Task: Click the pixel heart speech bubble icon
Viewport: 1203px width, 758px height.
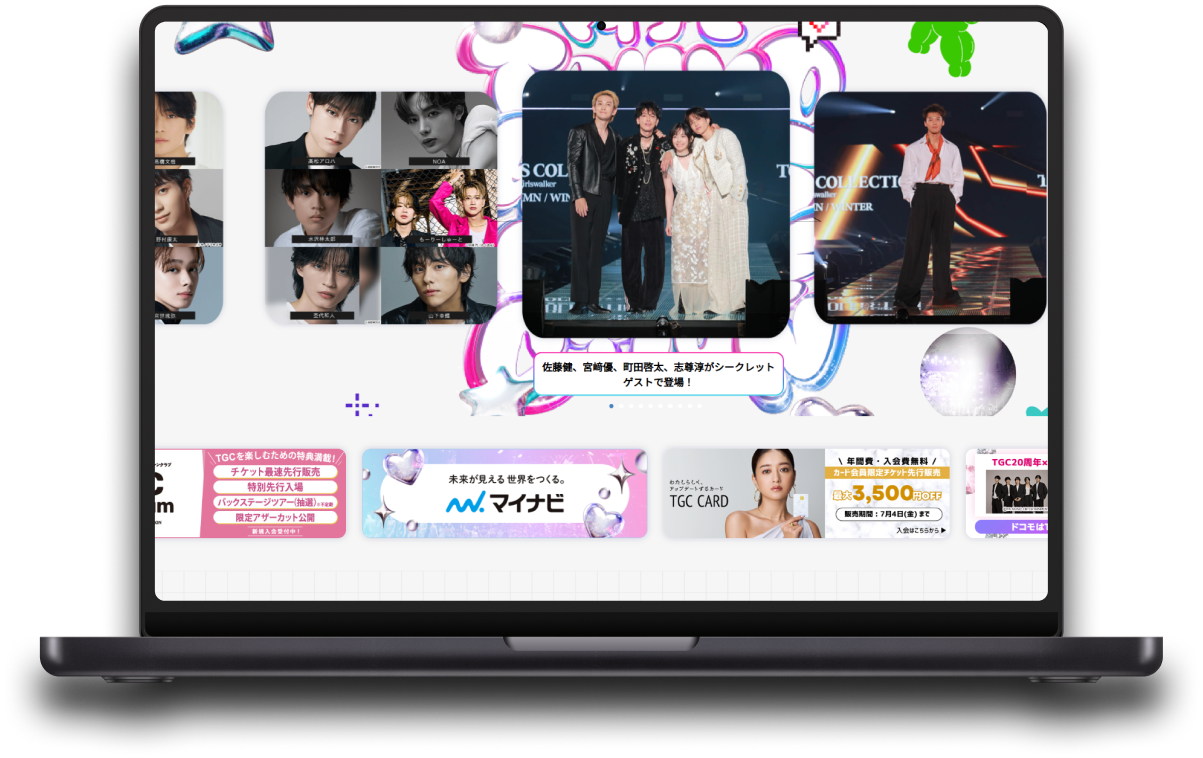Action: tap(819, 34)
